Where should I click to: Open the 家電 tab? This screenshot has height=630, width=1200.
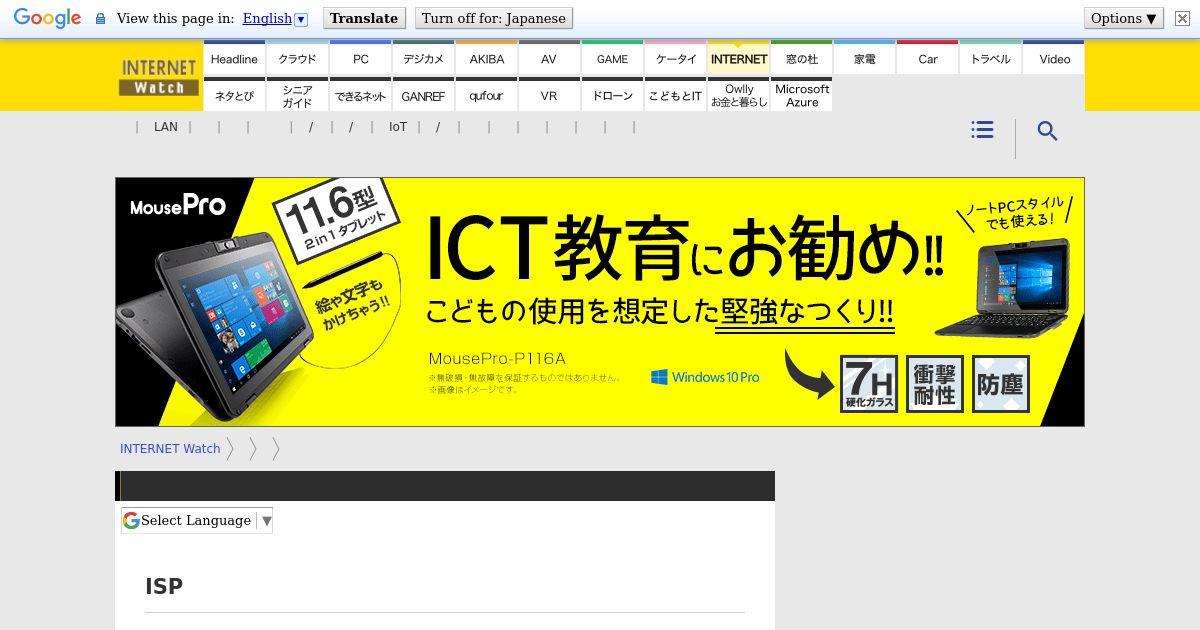(864, 58)
